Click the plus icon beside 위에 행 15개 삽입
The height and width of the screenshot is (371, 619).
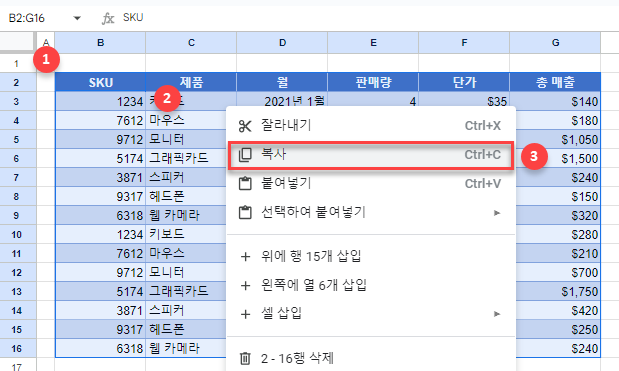tap(245, 257)
